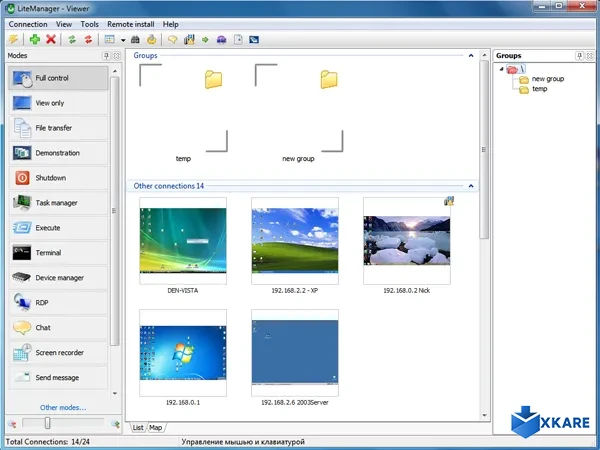The height and width of the screenshot is (450, 600).
Task: Click the lightning bolt connect icon
Action: click(x=14, y=39)
